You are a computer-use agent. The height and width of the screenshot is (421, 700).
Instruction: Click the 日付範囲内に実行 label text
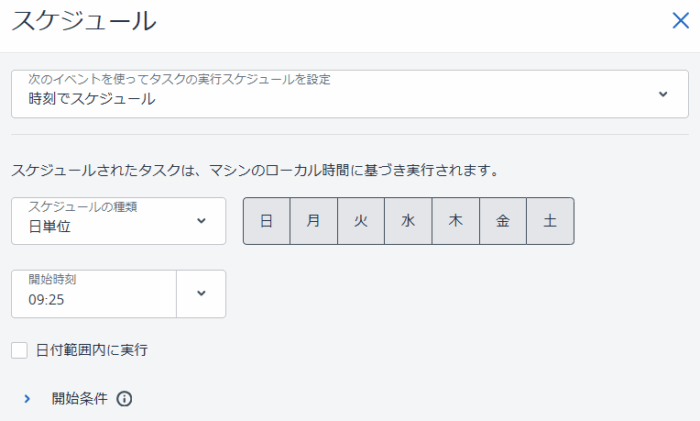92,350
